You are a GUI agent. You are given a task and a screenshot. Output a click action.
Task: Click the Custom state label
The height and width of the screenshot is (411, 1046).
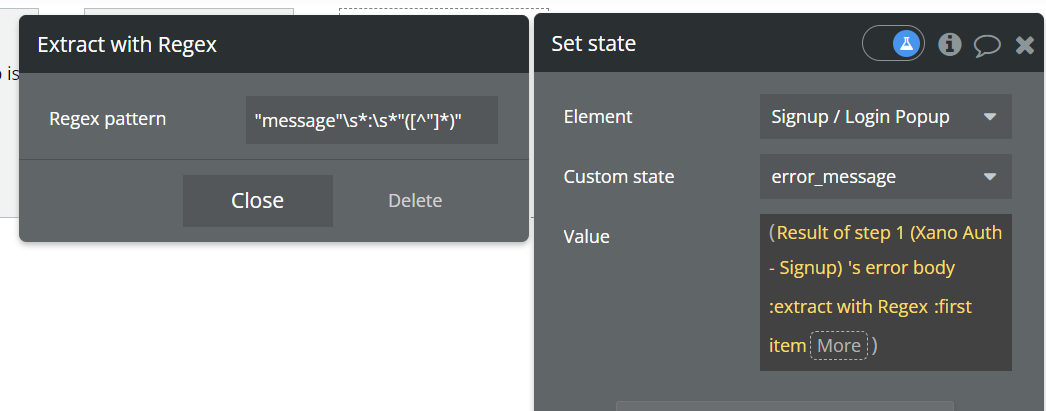click(x=619, y=177)
